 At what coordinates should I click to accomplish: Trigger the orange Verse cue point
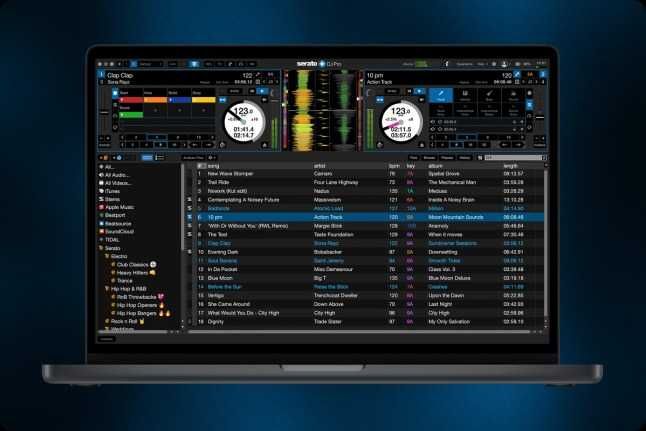tap(155, 100)
